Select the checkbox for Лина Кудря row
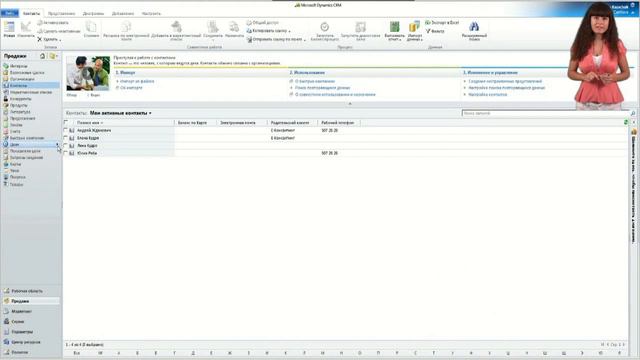640x360 pixels. point(66,145)
